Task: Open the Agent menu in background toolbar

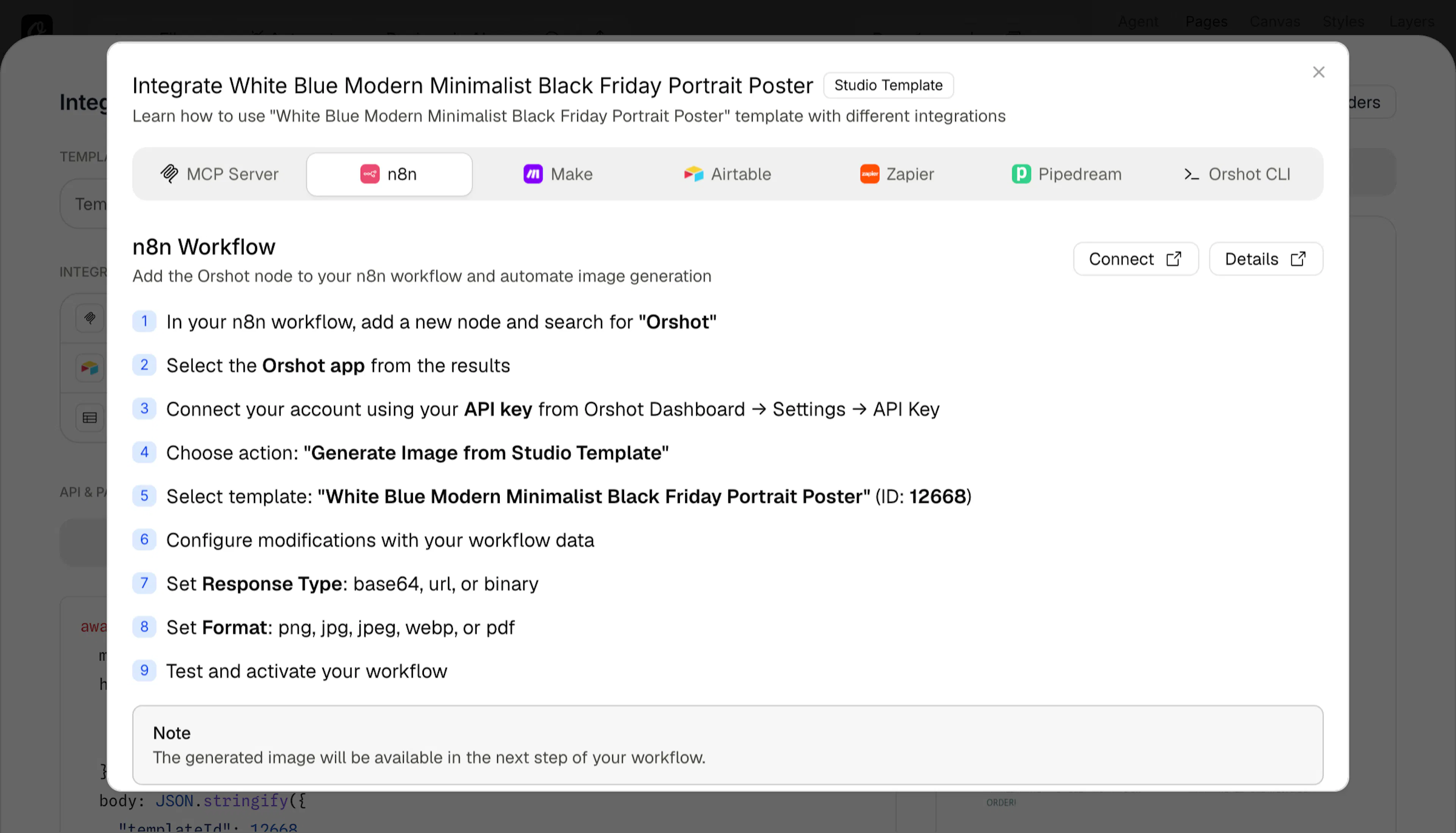Action: (x=1138, y=21)
